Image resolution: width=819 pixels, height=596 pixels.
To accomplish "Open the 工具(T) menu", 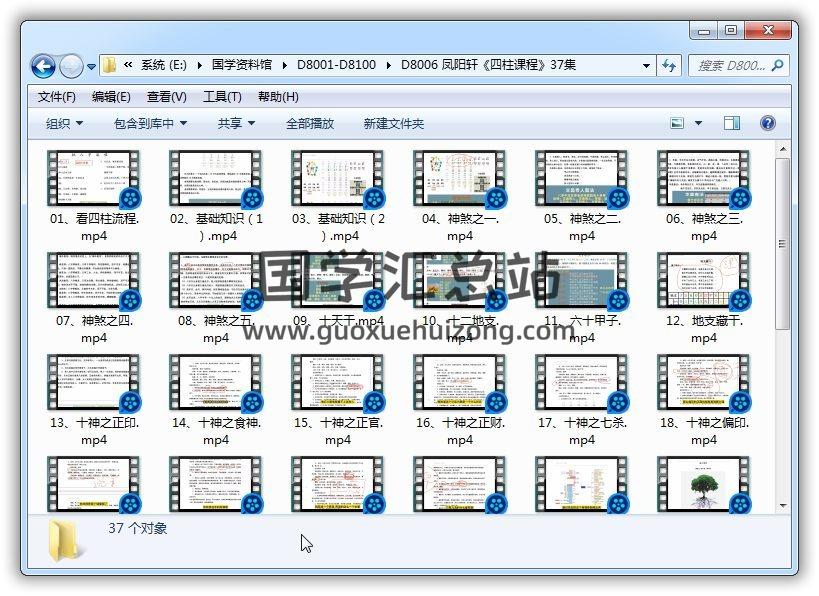I will tap(222, 97).
